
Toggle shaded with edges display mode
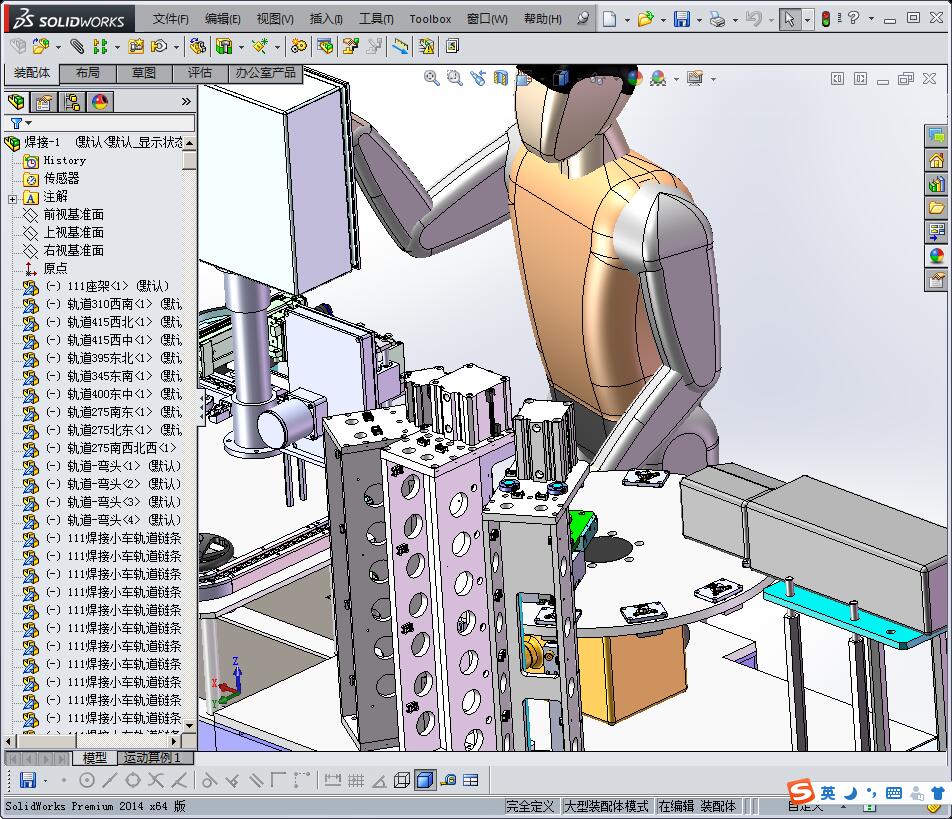[x=424, y=780]
